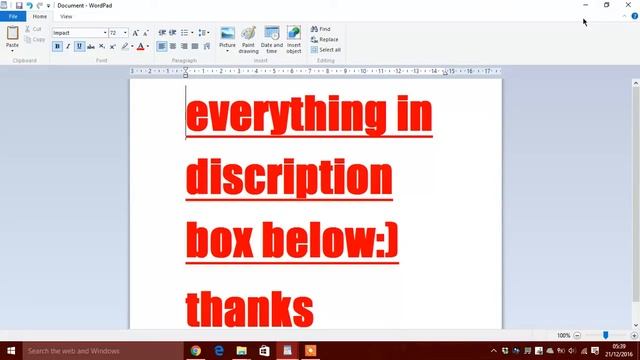Paste clipboard contents
Image resolution: width=640 pixels, height=360 pixels.
12,33
